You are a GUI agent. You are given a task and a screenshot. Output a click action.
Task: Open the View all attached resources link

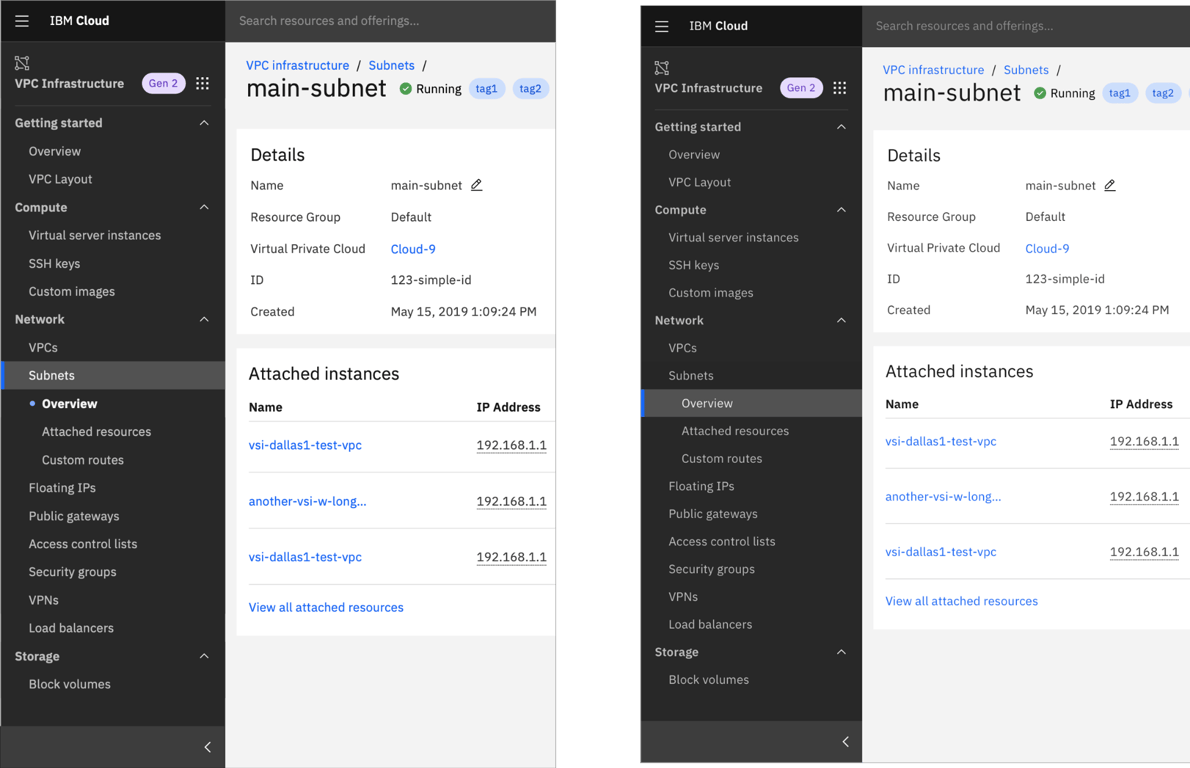pos(326,607)
